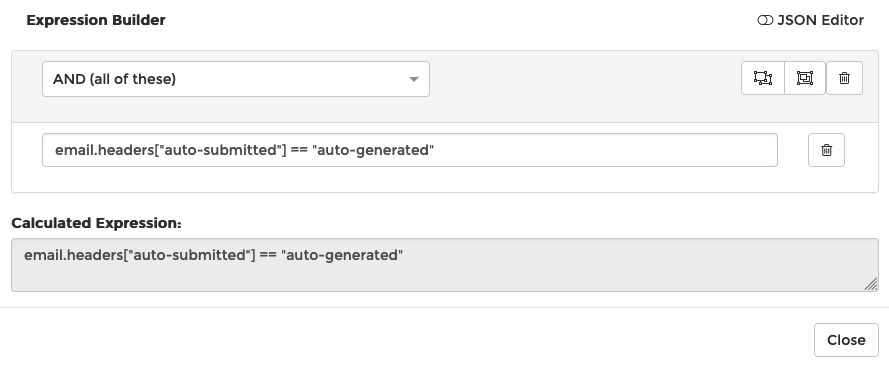Select the "AND (all of these)" text
This screenshot has width=889, height=367.
(115, 79)
